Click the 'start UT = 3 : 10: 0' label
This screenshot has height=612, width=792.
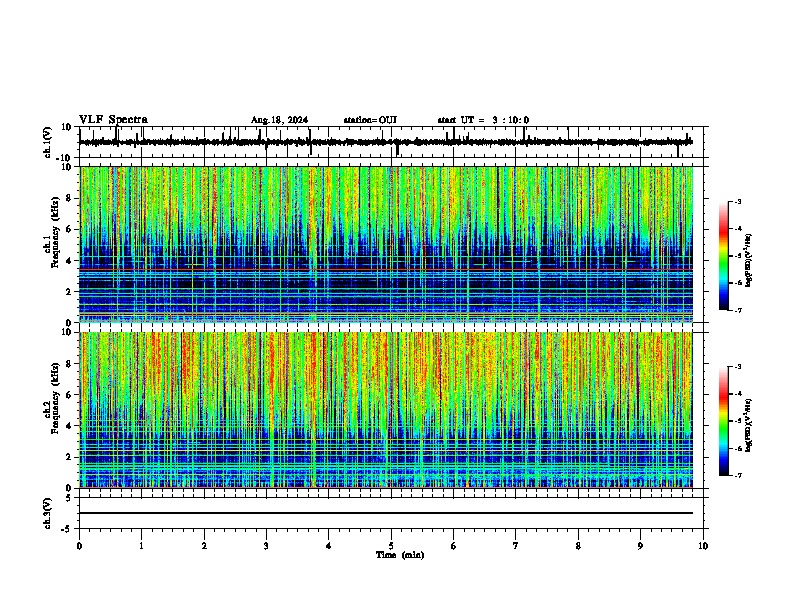tap(483, 120)
